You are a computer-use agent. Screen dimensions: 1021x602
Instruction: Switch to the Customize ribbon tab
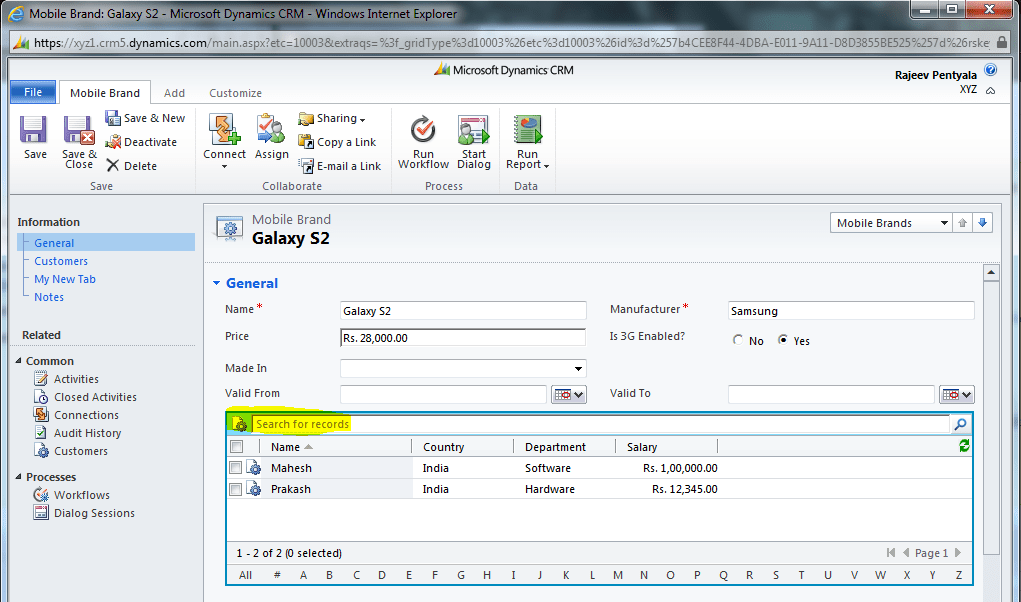(x=235, y=93)
